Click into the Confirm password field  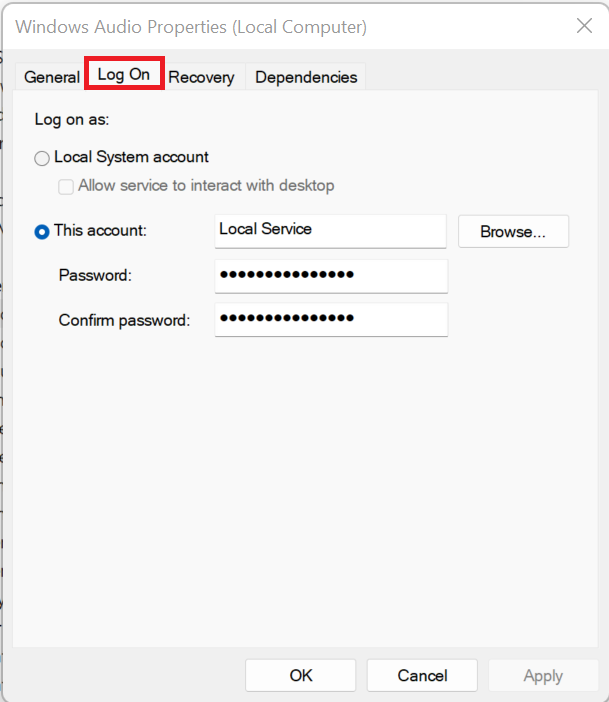[x=330, y=319]
